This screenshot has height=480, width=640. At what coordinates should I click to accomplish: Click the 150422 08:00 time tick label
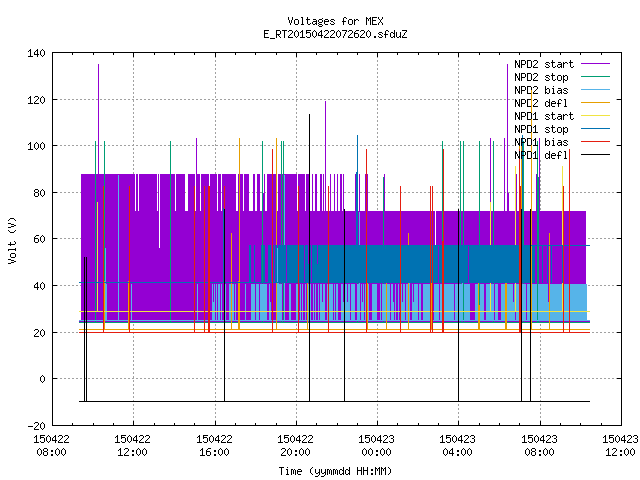pyautogui.click(x=51, y=446)
